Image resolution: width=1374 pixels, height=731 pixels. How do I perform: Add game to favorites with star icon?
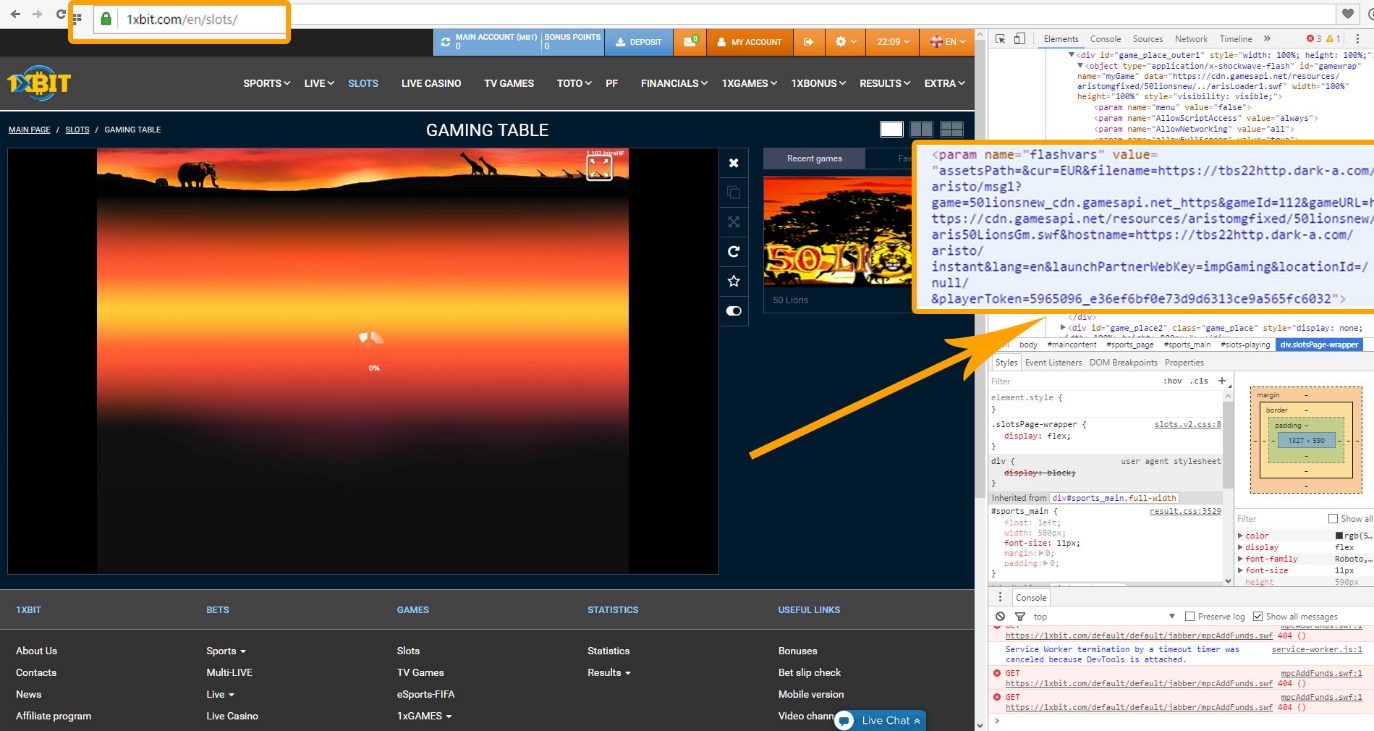tap(733, 281)
